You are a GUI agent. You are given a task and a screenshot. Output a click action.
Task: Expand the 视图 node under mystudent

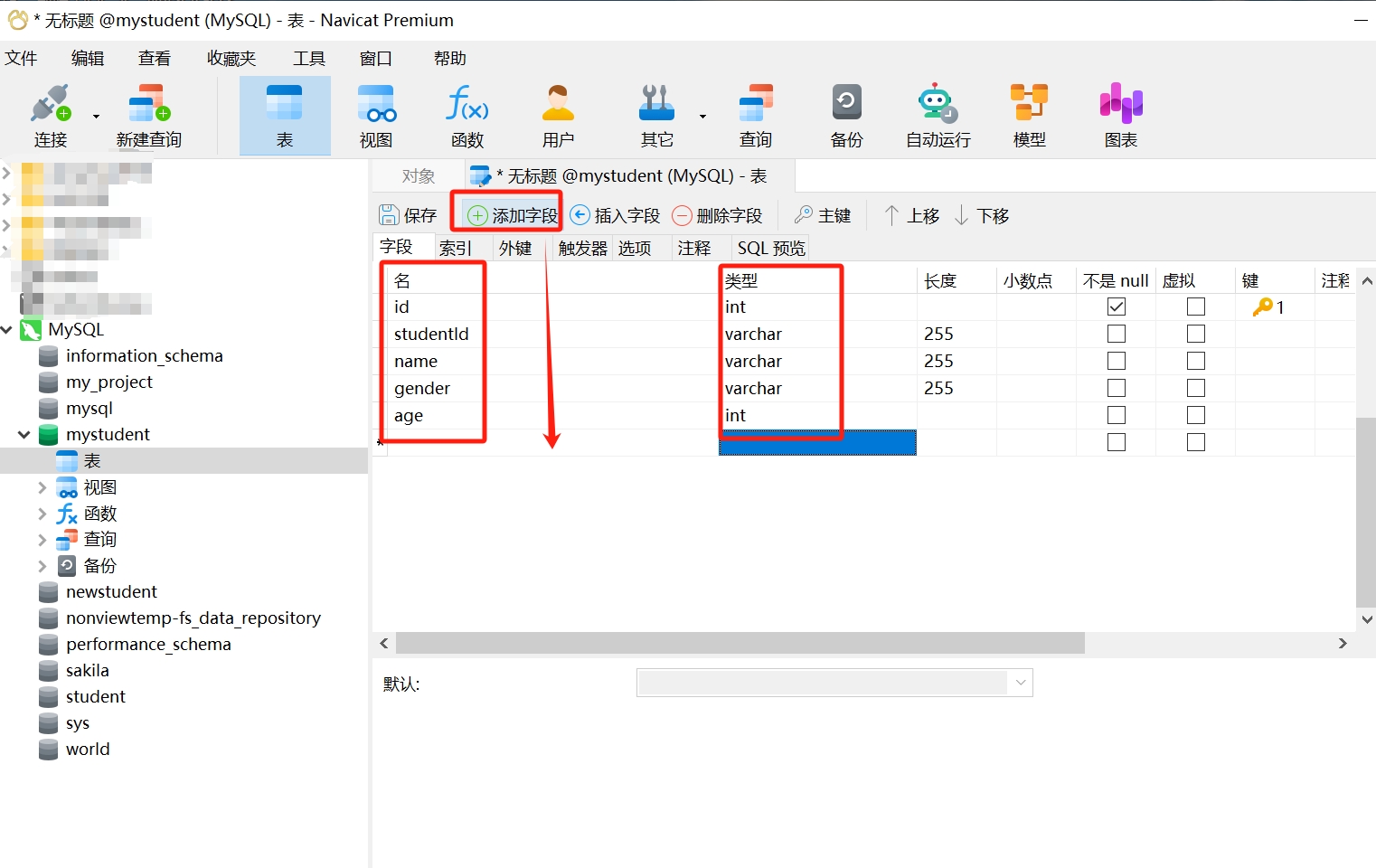tap(42, 488)
